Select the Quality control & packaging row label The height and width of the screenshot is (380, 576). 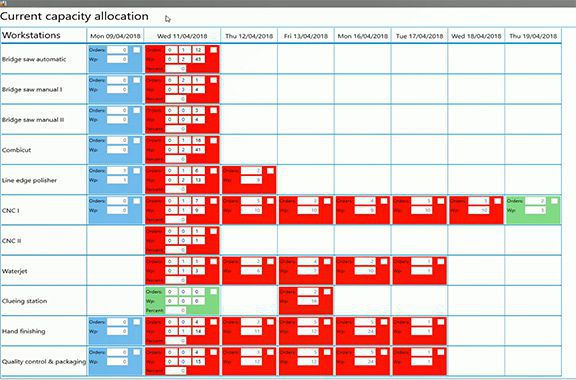point(44,361)
